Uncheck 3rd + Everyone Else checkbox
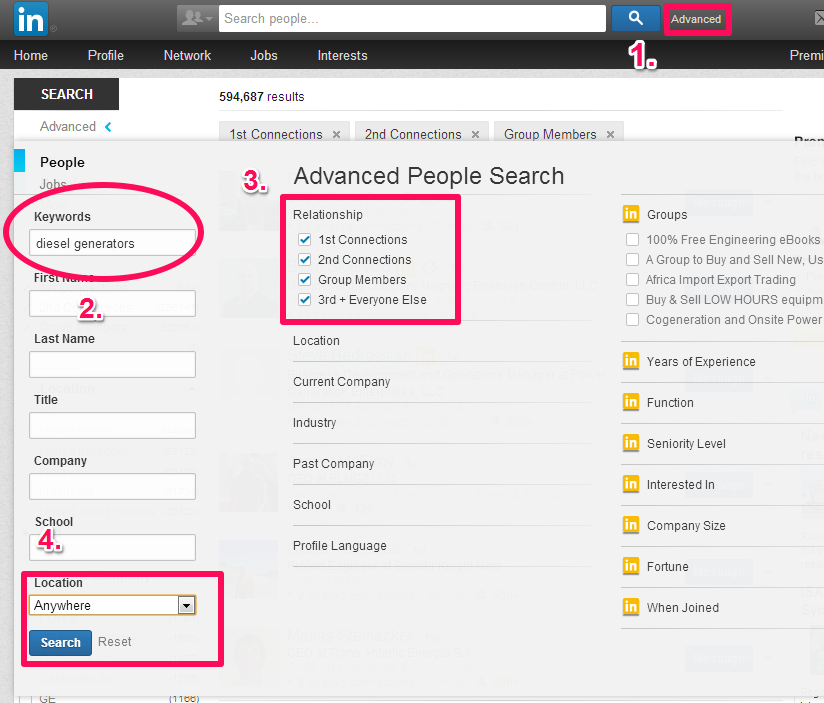The height and width of the screenshot is (703, 824). tap(305, 299)
